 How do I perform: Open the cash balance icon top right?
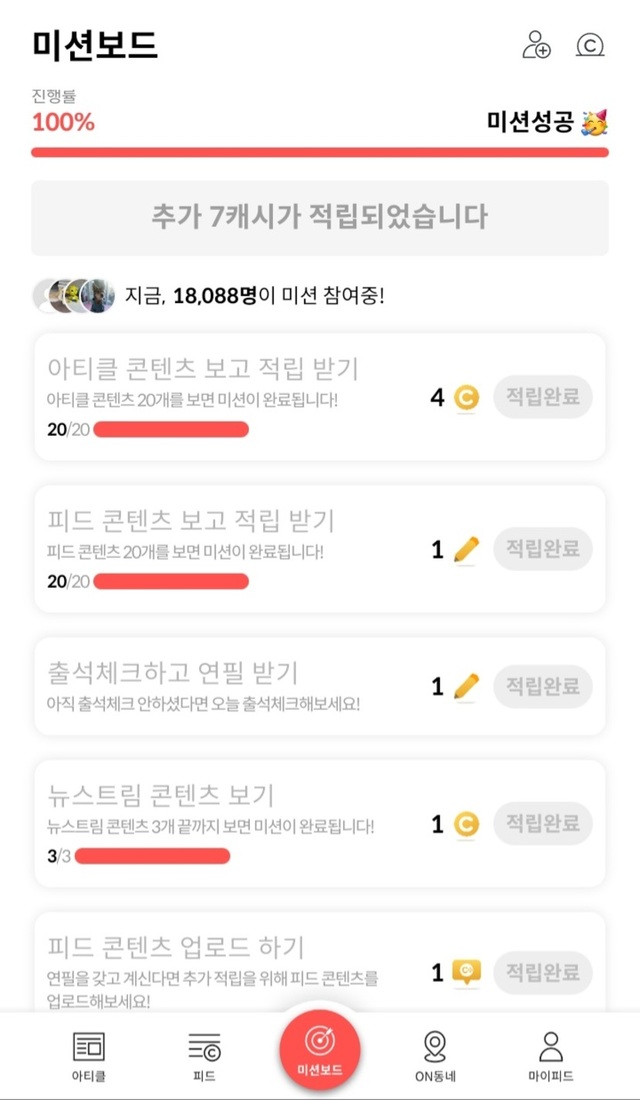click(x=591, y=45)
